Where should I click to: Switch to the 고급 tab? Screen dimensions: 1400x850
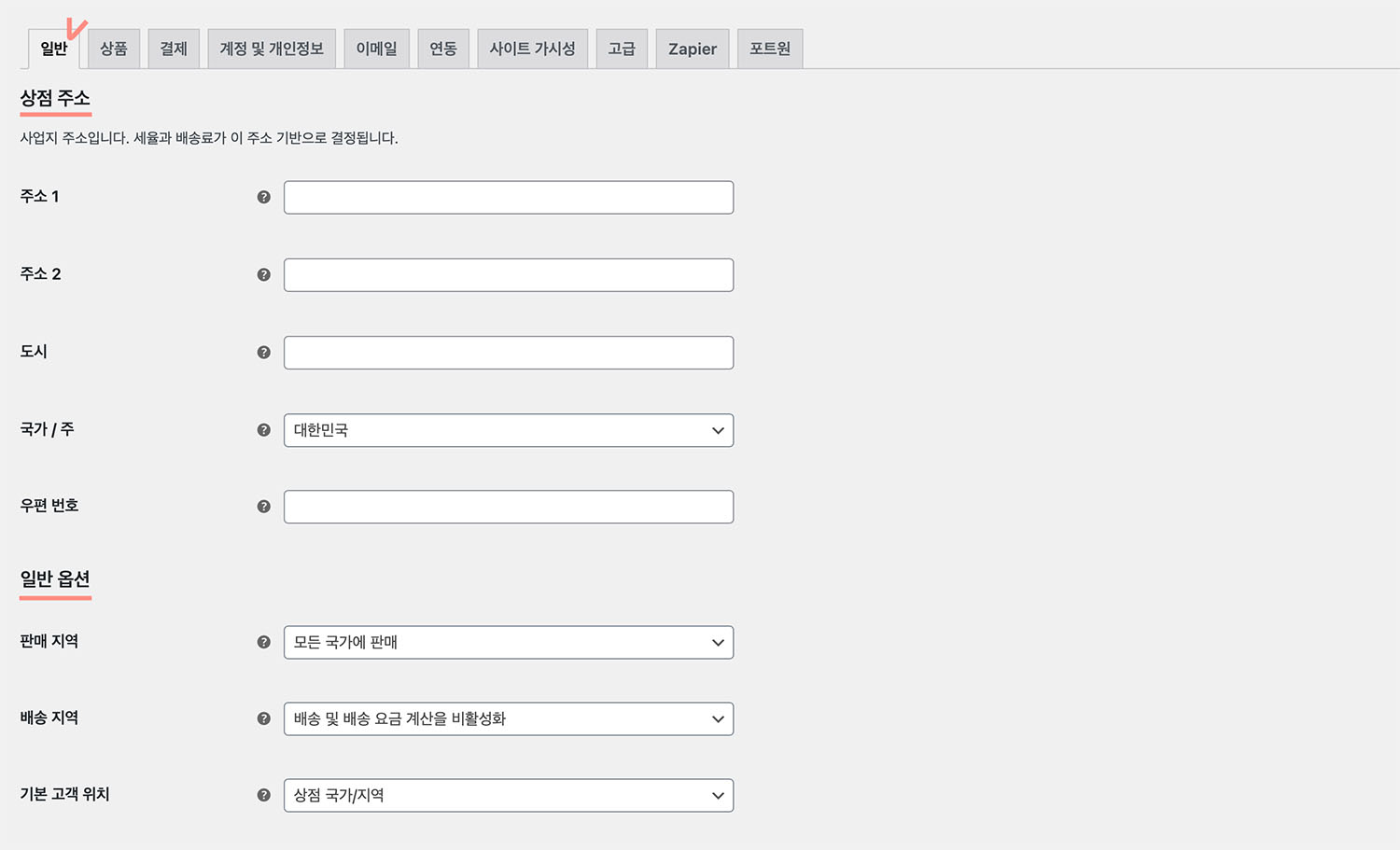pyautogui.click(x=622, y=49)
